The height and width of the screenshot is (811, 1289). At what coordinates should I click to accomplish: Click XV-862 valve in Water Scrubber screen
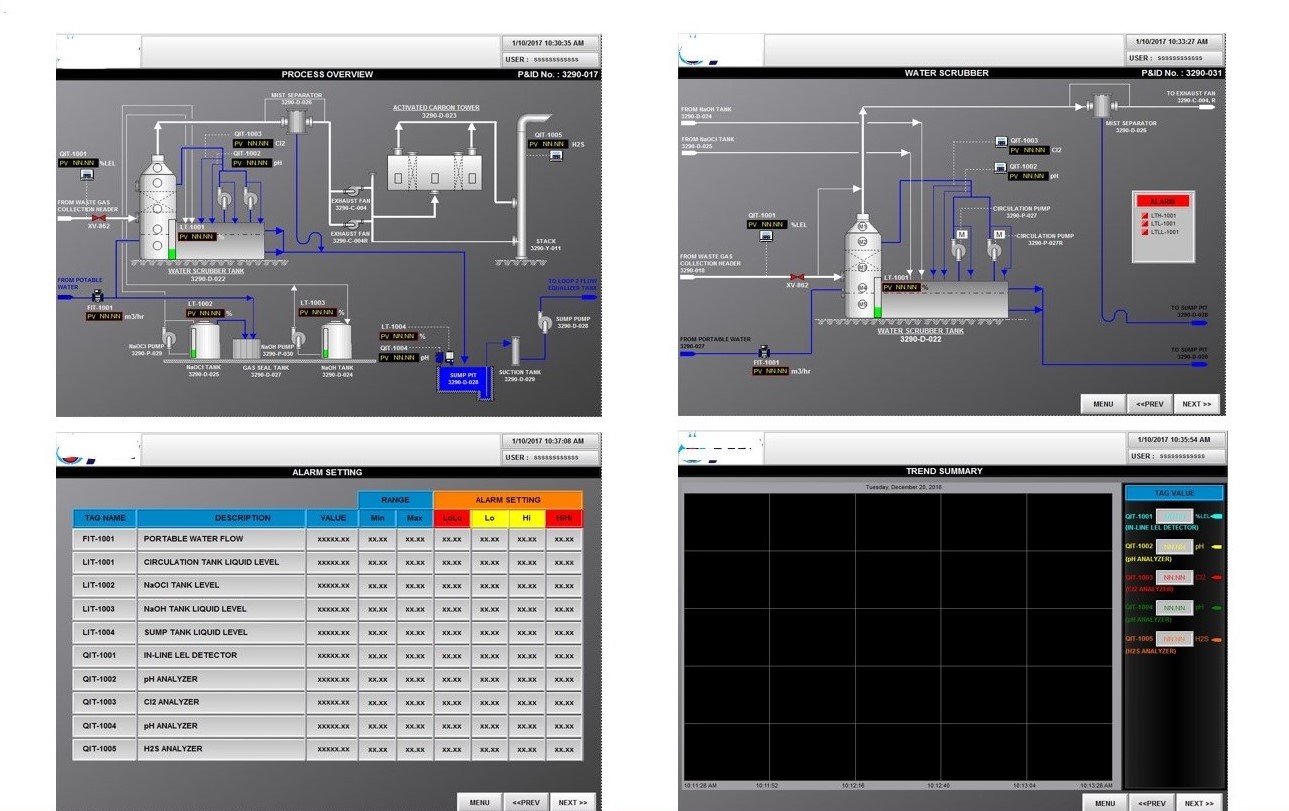point(797,276)
